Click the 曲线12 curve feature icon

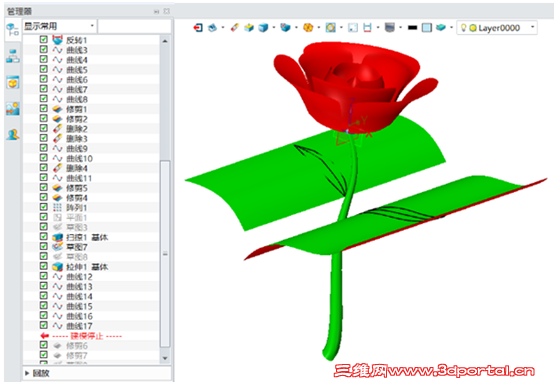pos(57,277)
